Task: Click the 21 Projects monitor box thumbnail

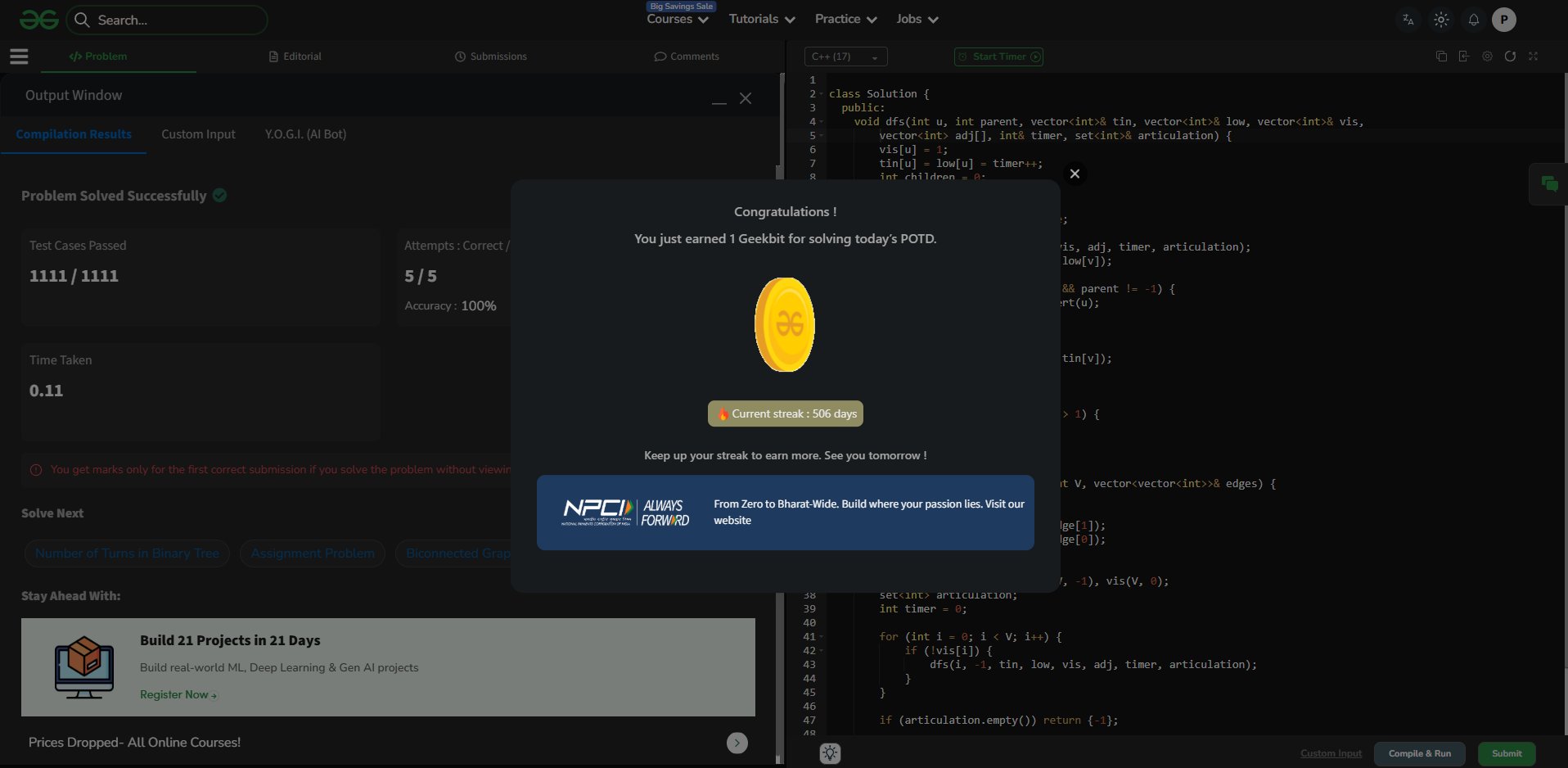Action: click(x=84, y=667)
